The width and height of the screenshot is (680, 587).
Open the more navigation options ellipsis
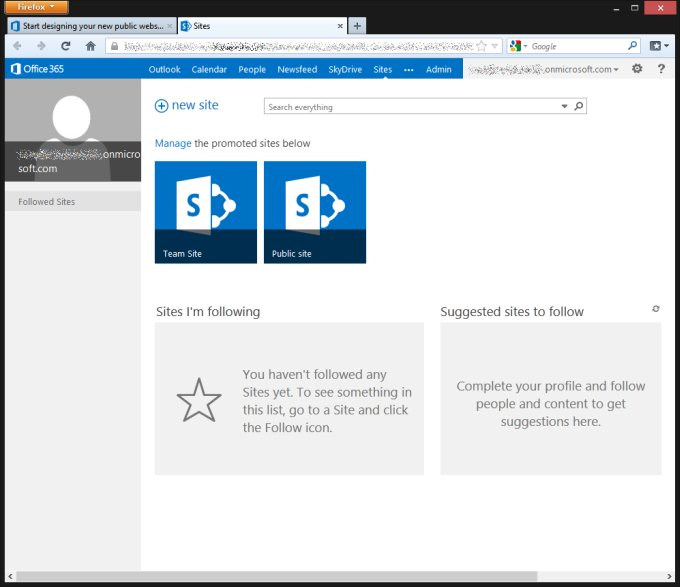(x=408, y=70)
